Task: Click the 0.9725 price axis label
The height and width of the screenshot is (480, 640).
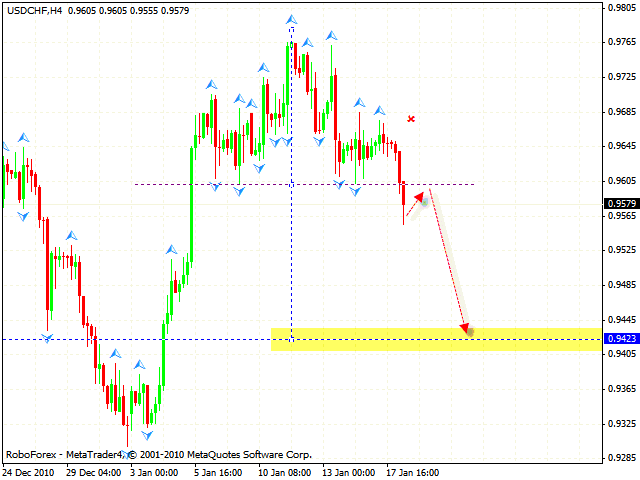Action: (622, 77)
